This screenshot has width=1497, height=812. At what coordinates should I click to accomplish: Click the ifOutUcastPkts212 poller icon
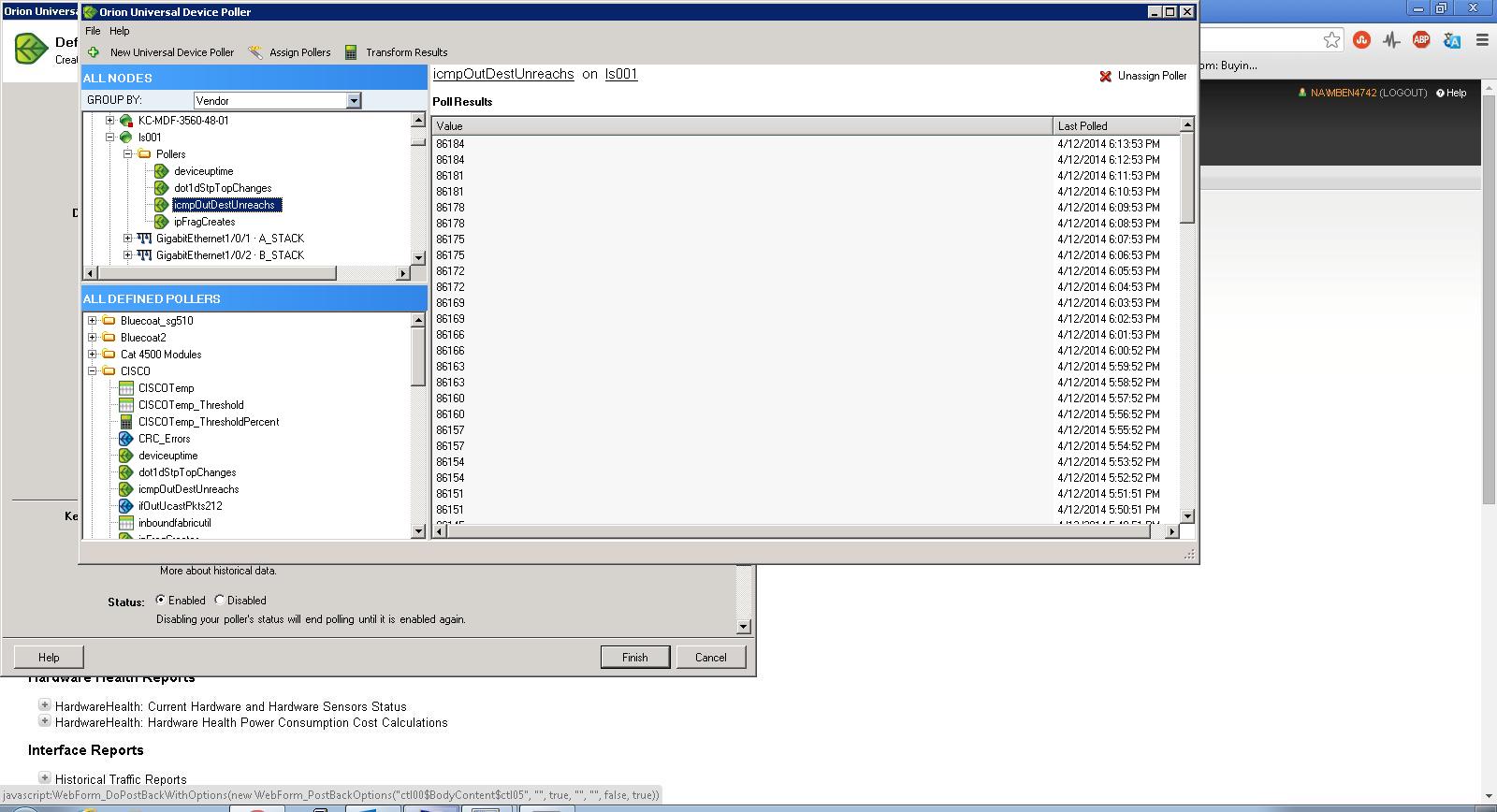[125, 506]
